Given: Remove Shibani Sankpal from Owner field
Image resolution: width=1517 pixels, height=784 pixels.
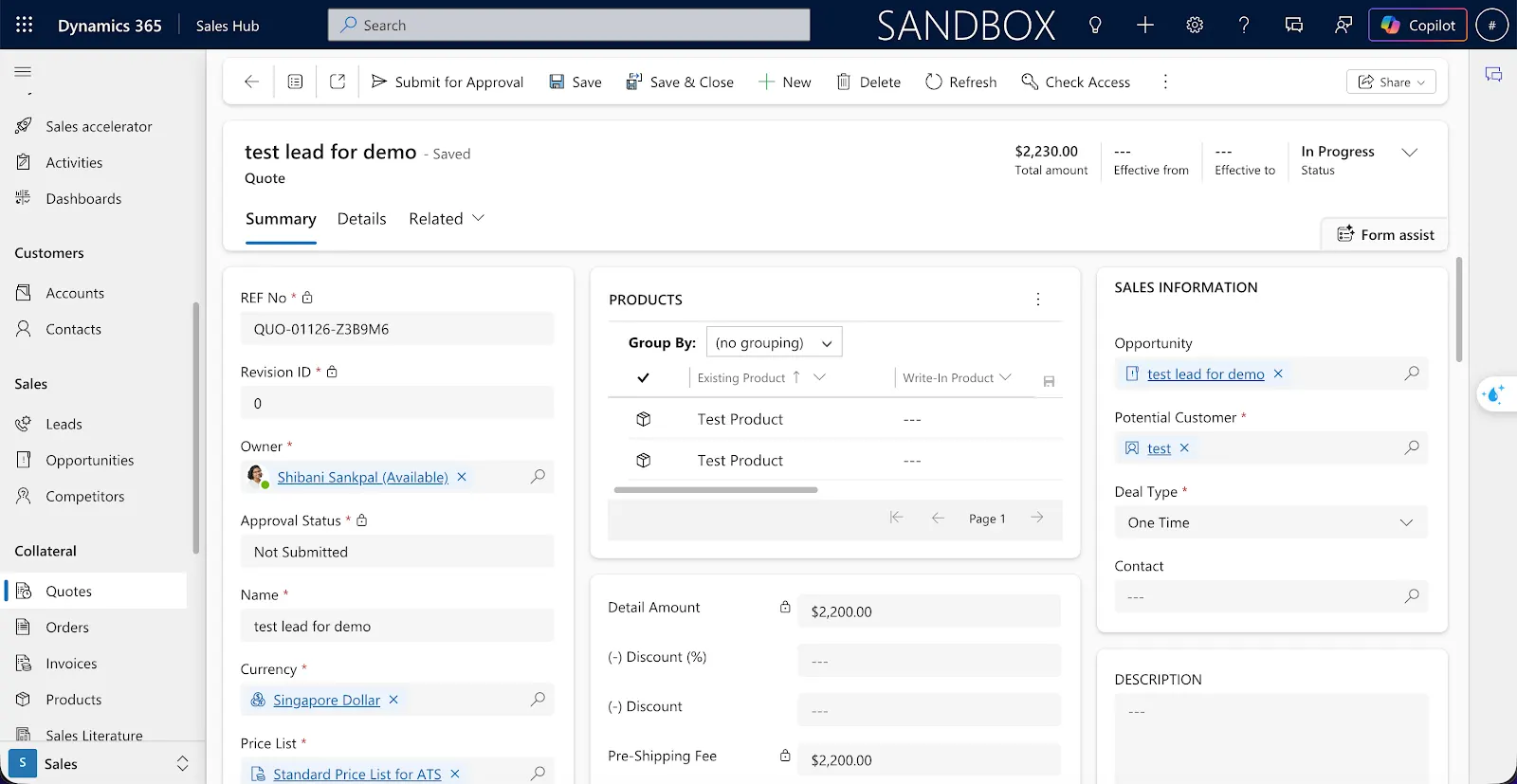Looking at the screenshot, I should click(x=462, y=477).
